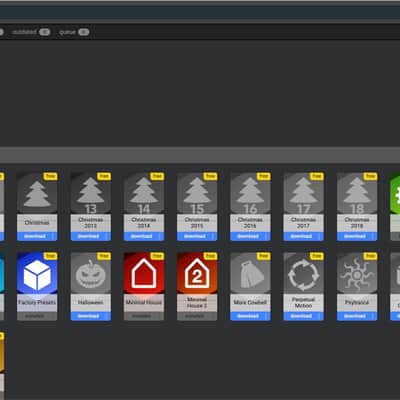
Task: Click the free badge on Perpetual Motion
Action: click(x=317, y=256)
